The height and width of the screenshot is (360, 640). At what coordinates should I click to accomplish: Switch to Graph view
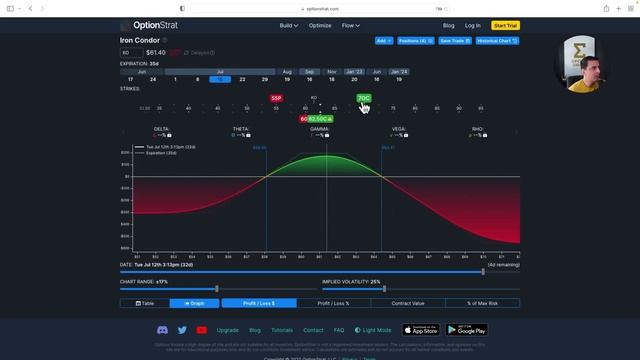194,303
